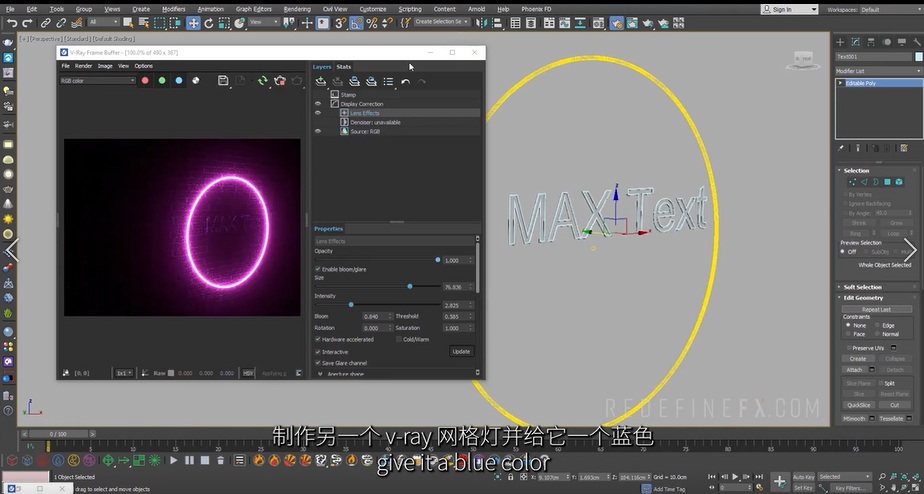The height and width of the screenshot is (494, 924).
Task: Open the Create Selection Set dropdown
Action: [x=441, y=22]
